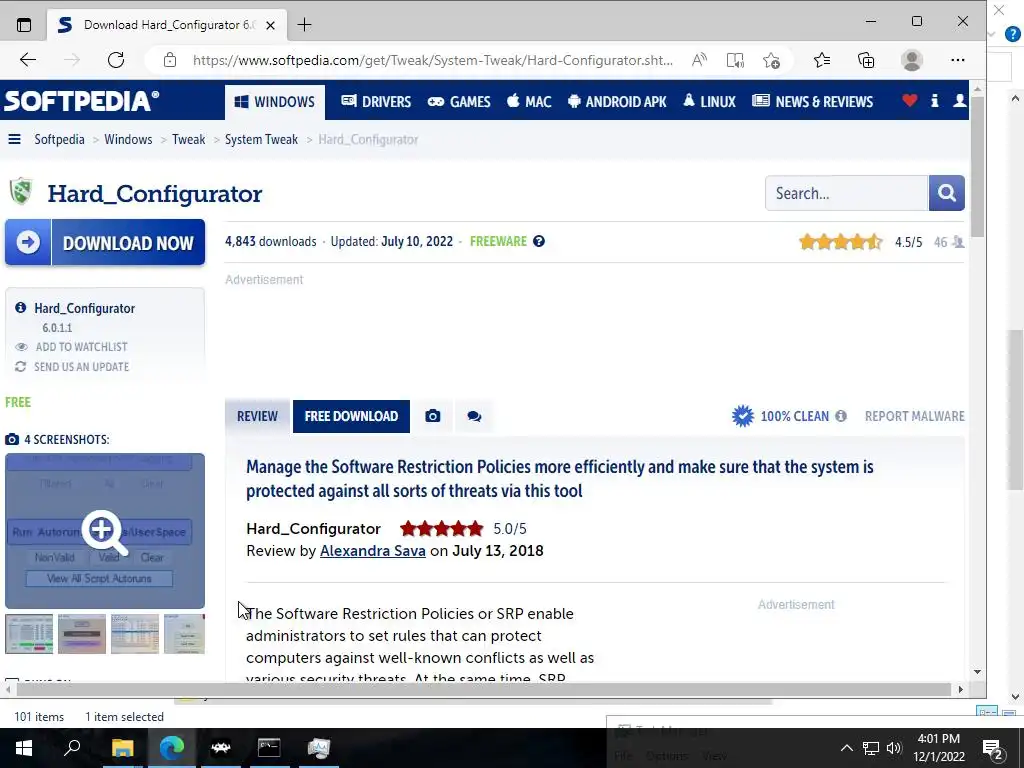Open the tab actions menu icon
This screenshot has height=768, width=1024.
click(24, 25)
